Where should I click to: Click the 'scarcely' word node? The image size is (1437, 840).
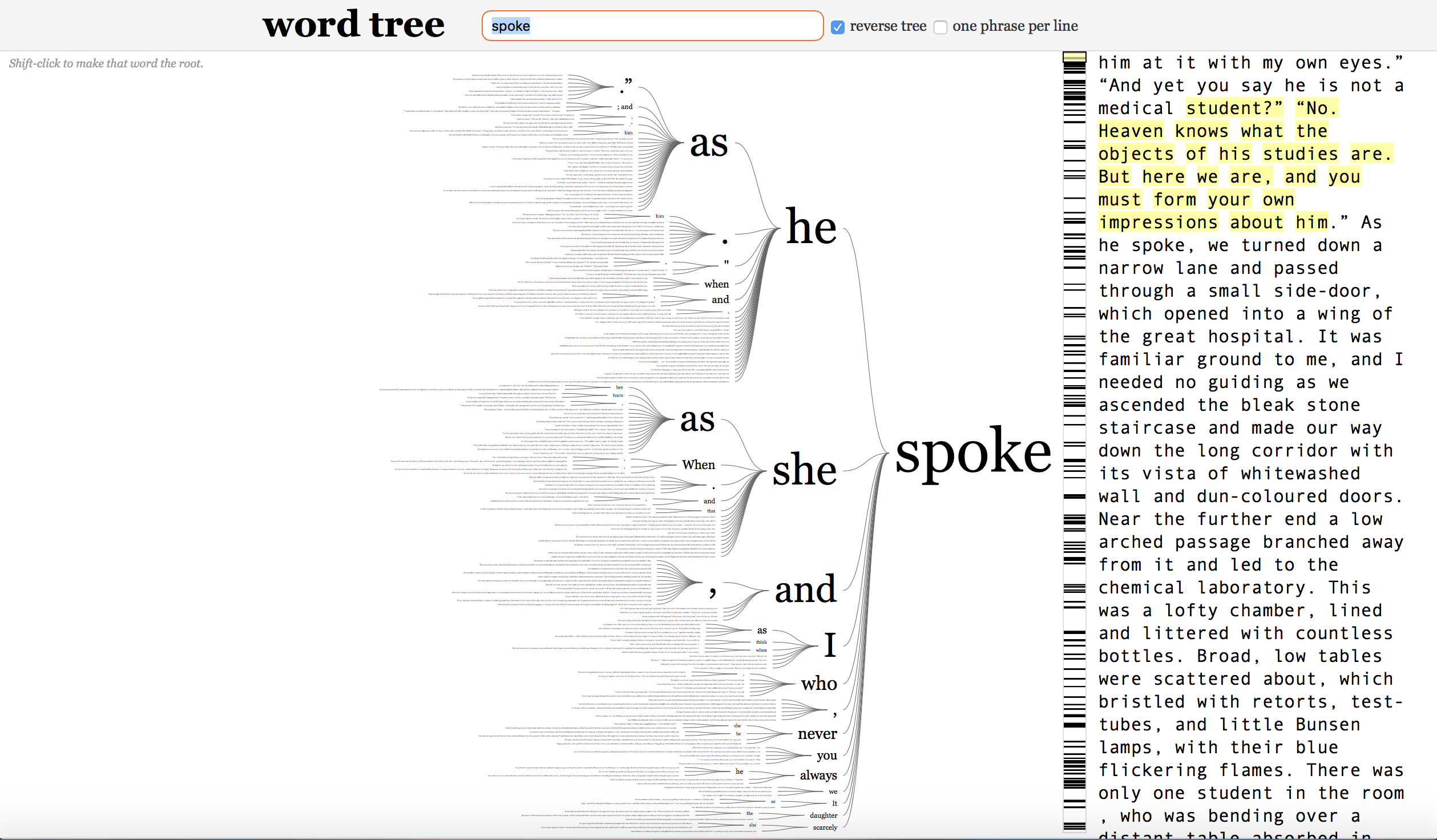click(x=825, y=827)
